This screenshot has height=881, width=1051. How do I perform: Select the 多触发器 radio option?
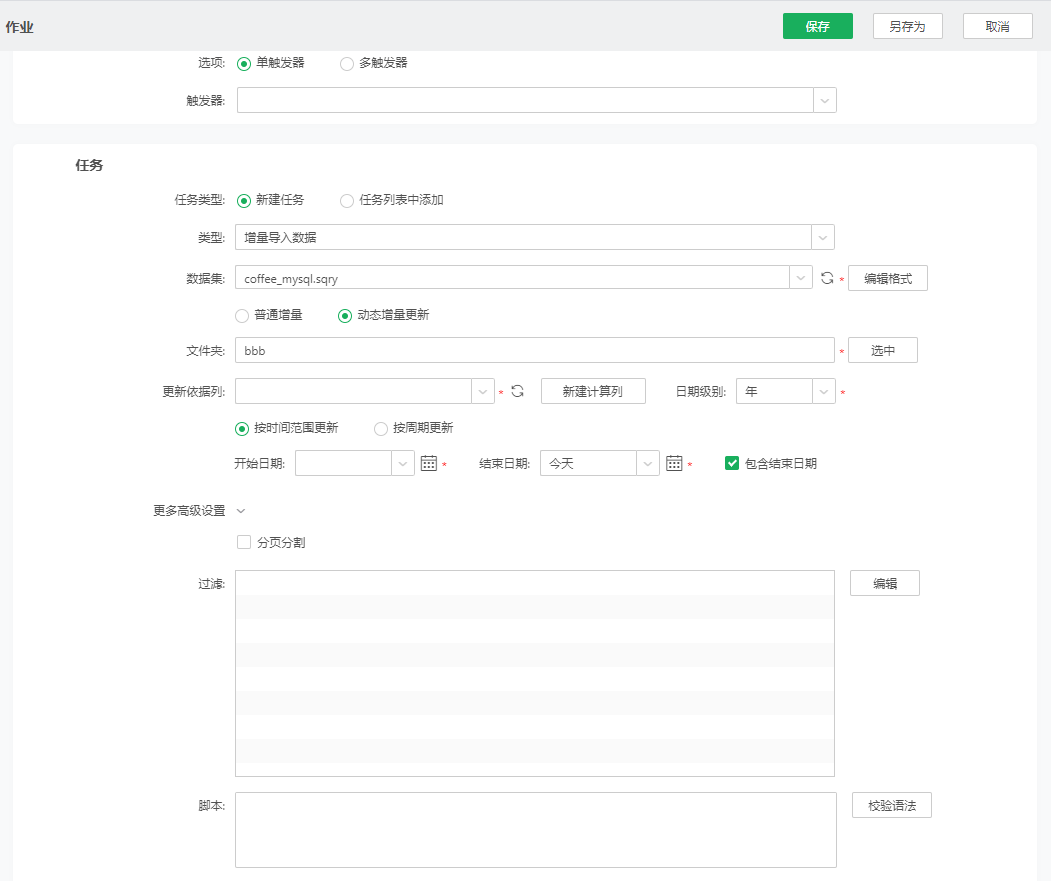[x=347, y=63]
